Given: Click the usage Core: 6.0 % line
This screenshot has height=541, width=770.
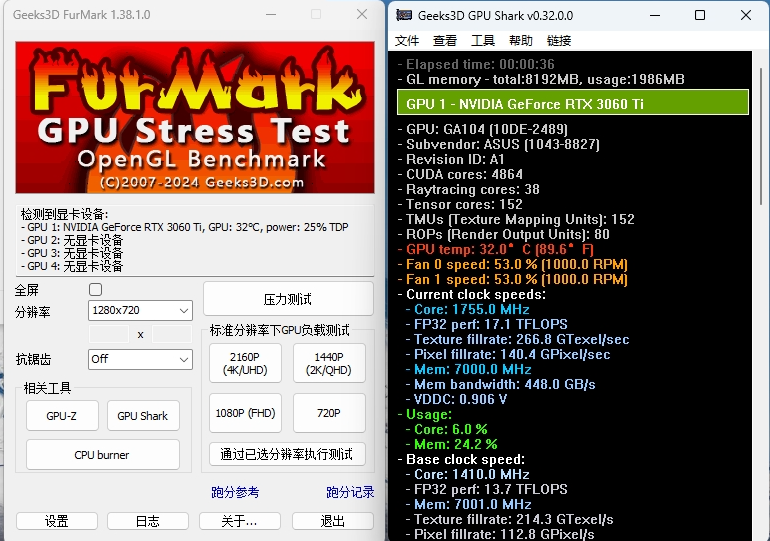Looking at the screenshot, I should 446,429.
